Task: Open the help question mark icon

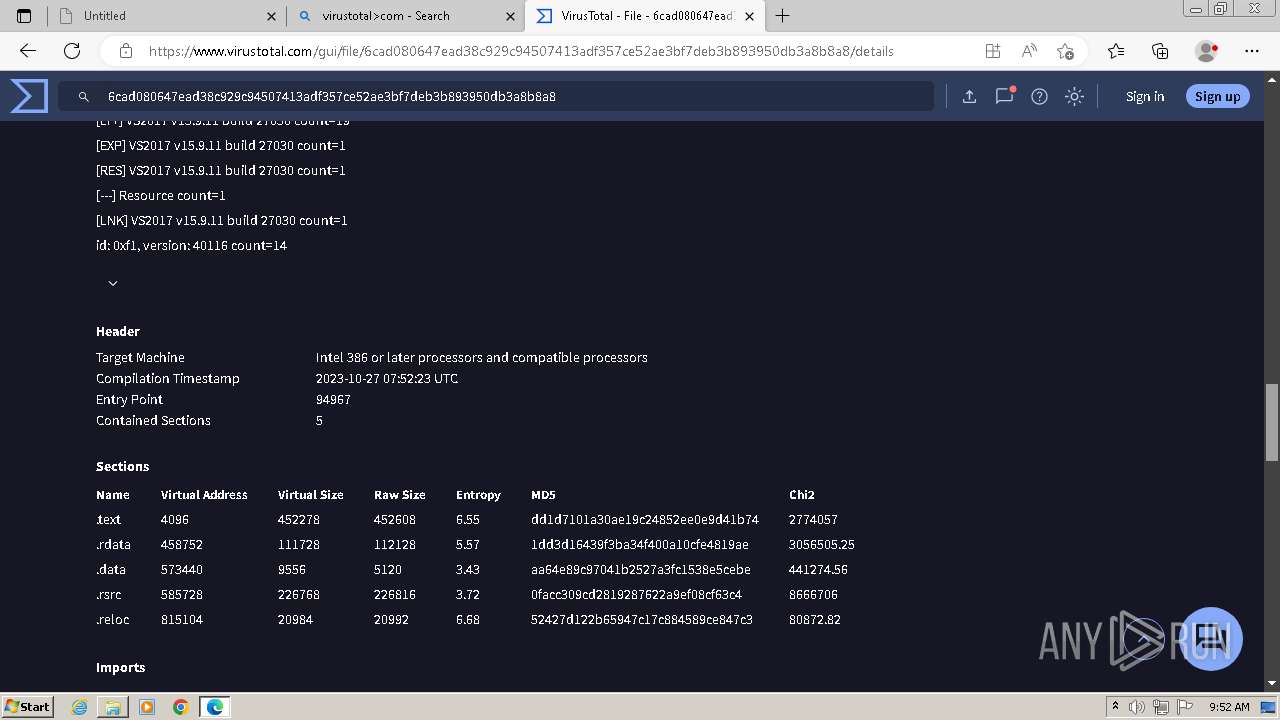Action: click(x=1039, y=96)
